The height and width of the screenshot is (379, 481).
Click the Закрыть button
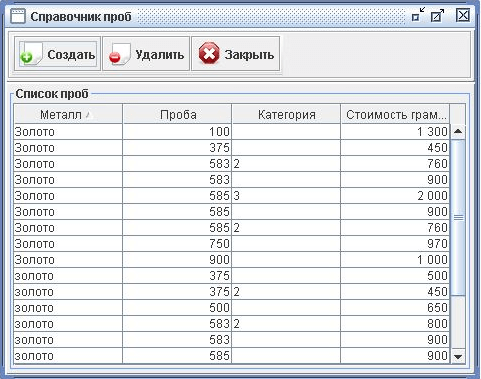coord(235,54)
